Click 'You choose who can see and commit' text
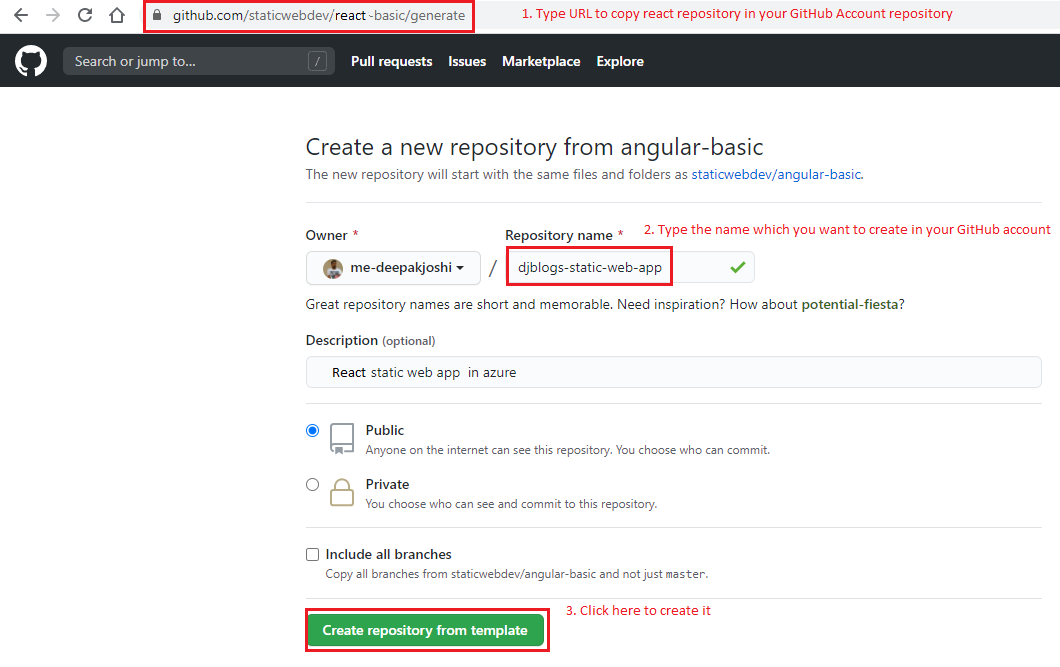The height and width of the screenshot is (667, 1060). tap(511, 504)
